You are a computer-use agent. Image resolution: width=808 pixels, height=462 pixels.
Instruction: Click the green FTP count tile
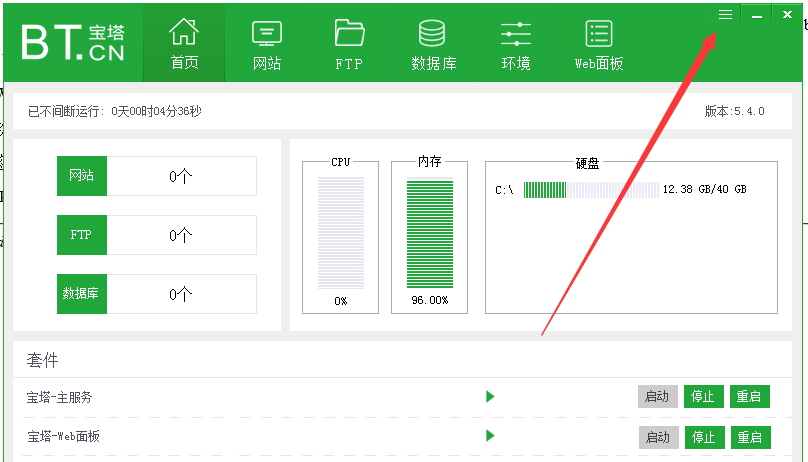pyautogui.click(x=82, y=235)
